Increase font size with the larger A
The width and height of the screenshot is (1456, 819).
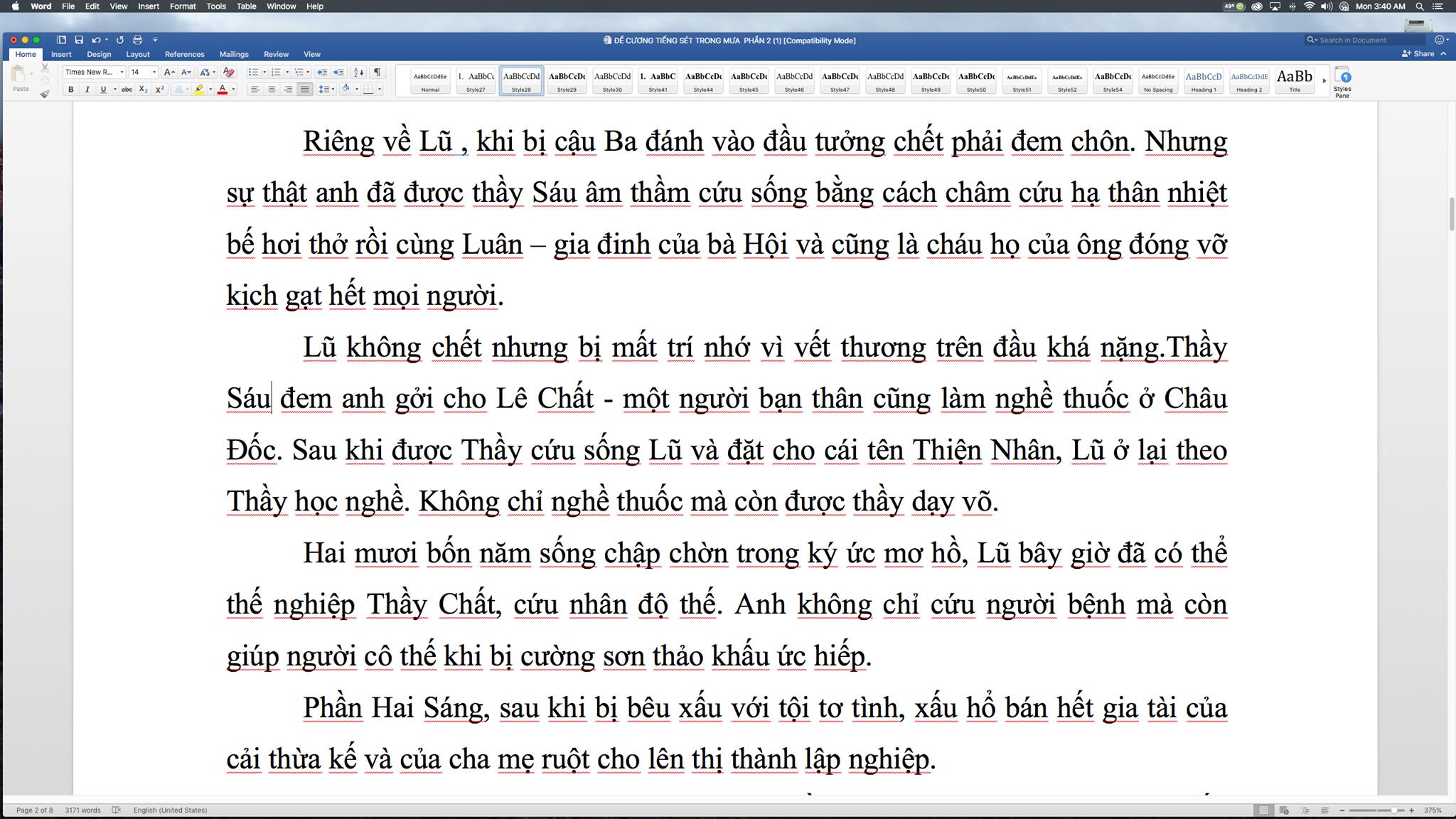pyautogui.click(x=169, y=72)
